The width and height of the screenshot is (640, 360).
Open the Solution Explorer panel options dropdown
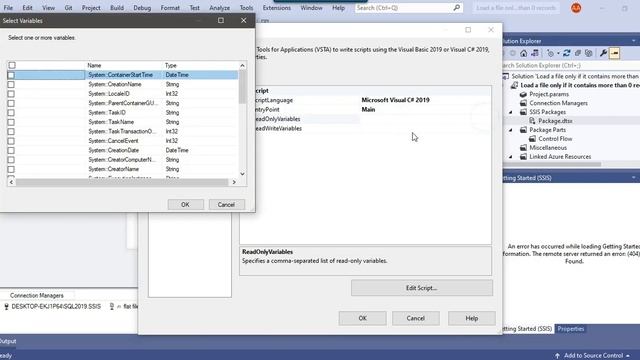[633, 41]
